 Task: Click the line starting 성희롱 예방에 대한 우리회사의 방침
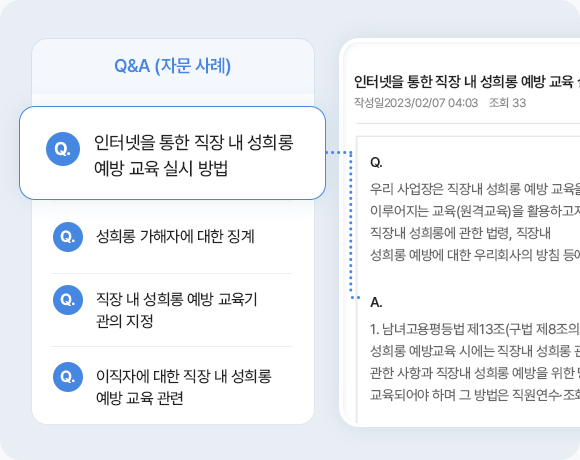(475, 255)
